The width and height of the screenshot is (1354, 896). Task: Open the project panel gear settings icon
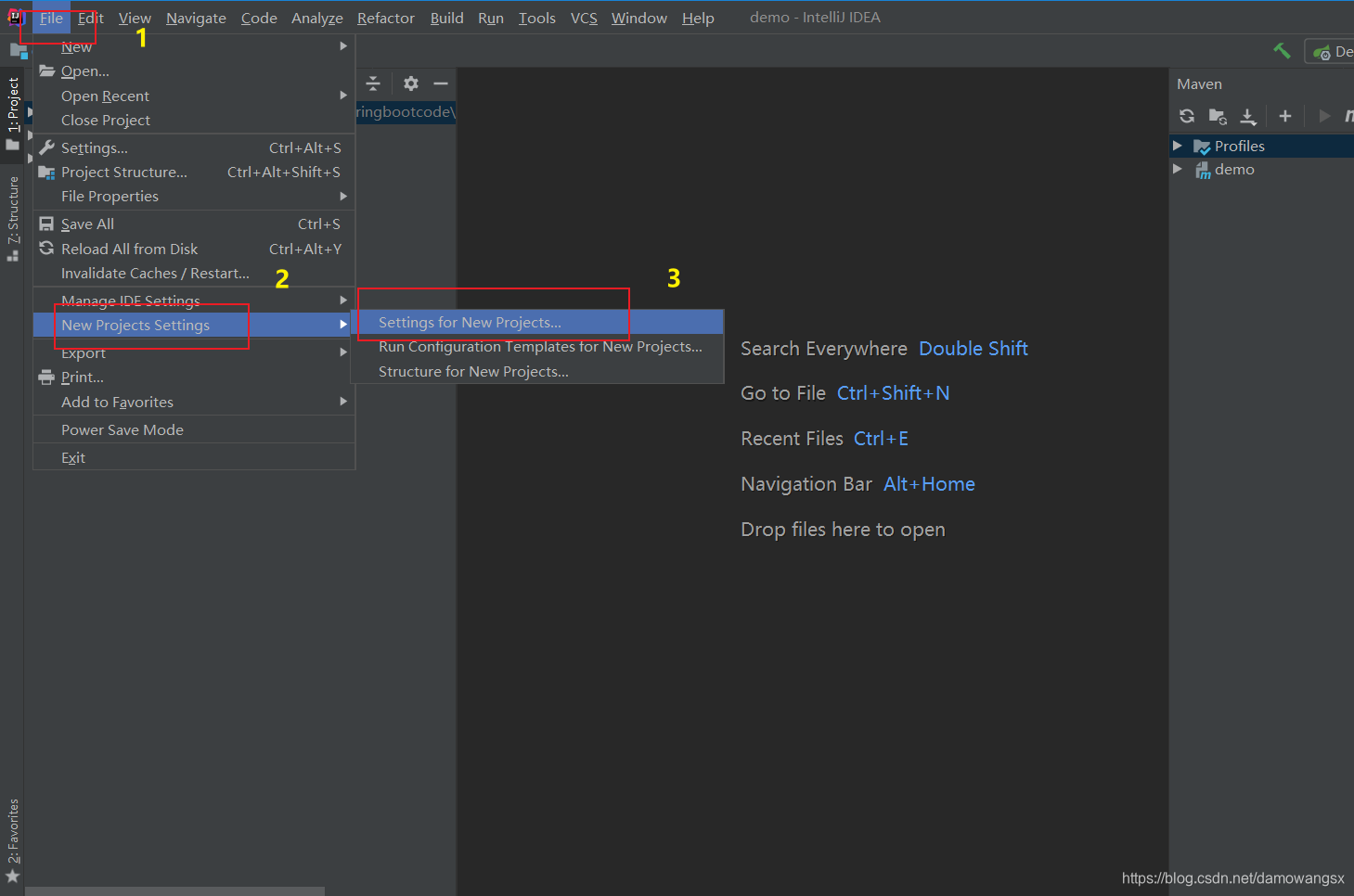[411, 83]
